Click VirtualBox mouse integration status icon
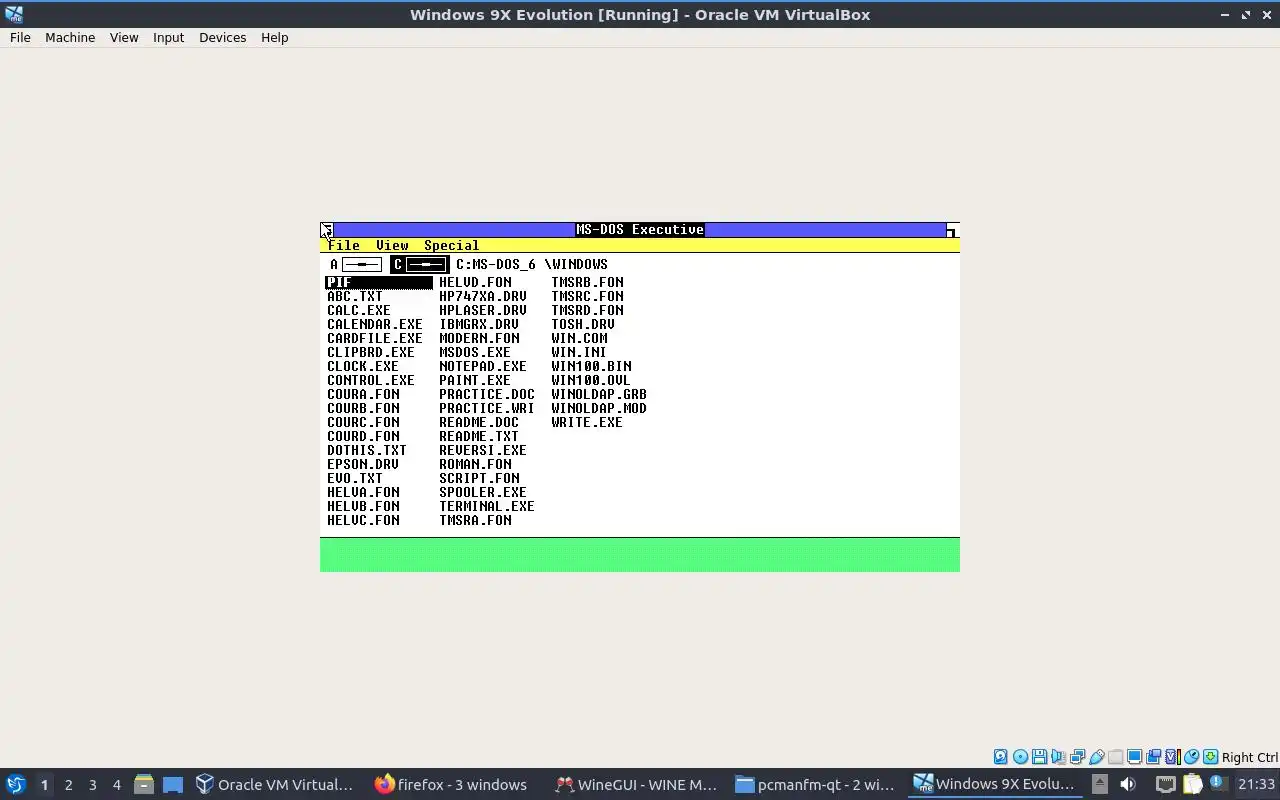 click(x=1191, y=757)
